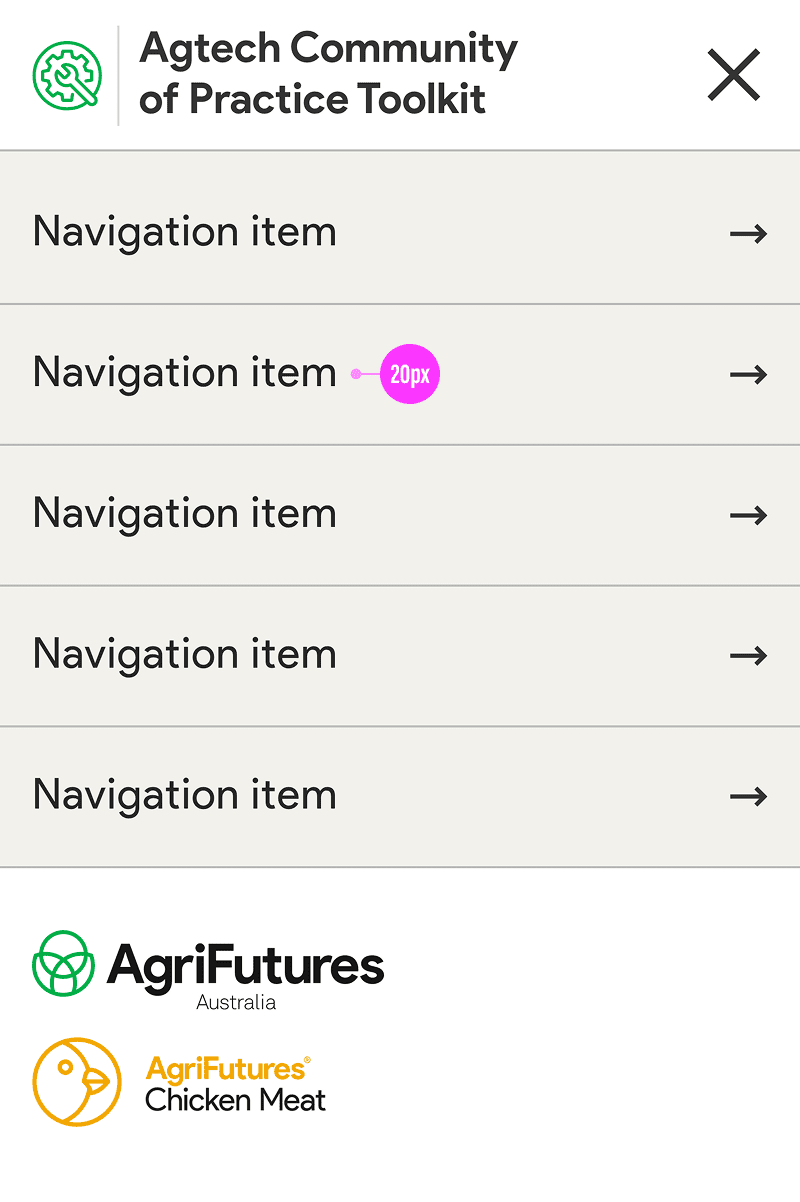The height and width of the screenshot is (1202, 800).
Task: Select the fifth Navigation item label
Action: pyautogui.click(x=185, y=796)
